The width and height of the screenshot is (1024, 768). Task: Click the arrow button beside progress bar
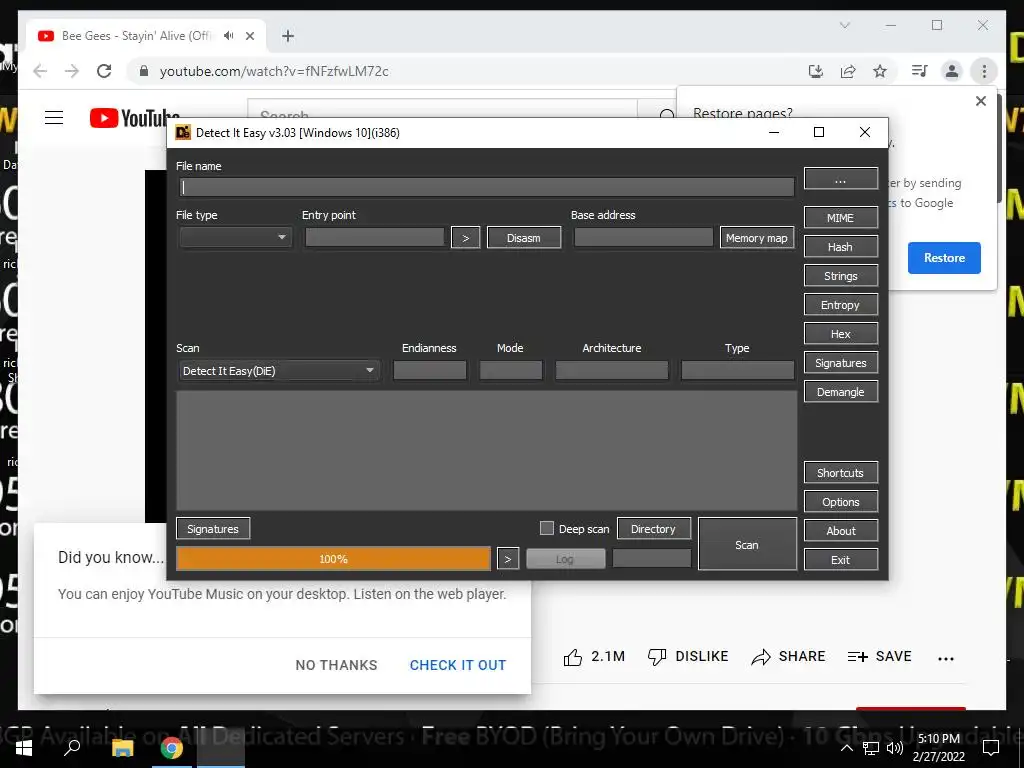tap(508, 559)
